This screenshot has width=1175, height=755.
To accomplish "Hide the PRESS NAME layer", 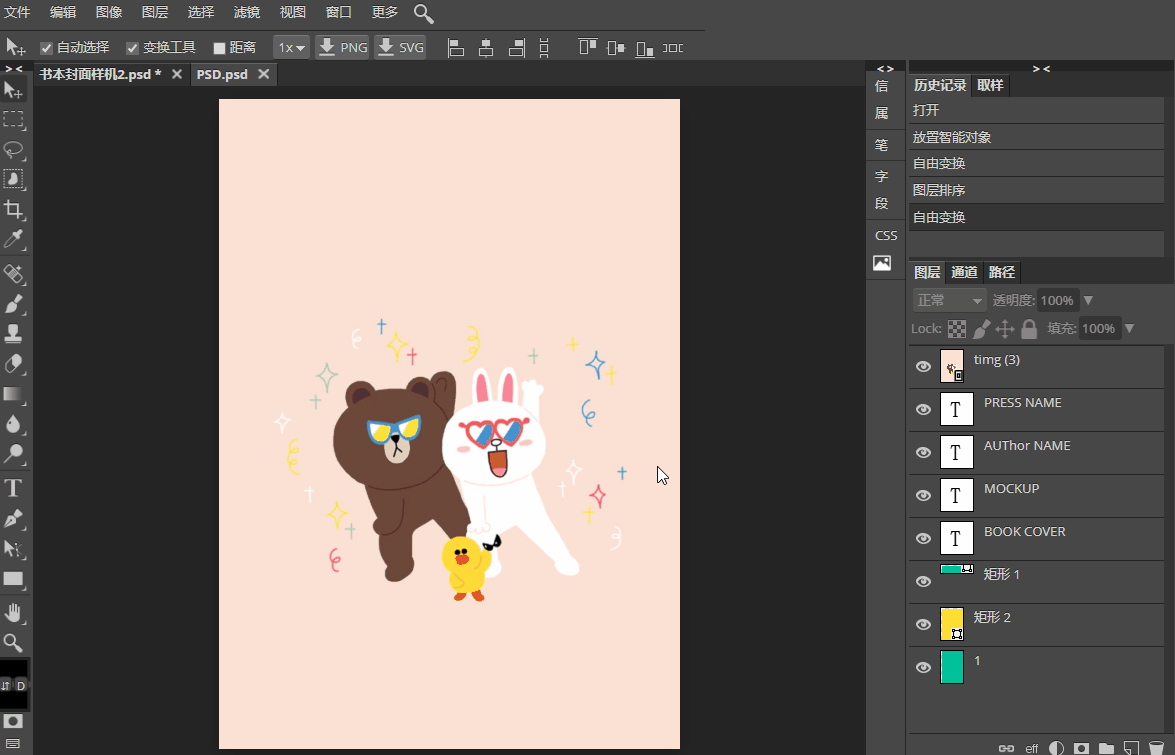I will 923,410.
